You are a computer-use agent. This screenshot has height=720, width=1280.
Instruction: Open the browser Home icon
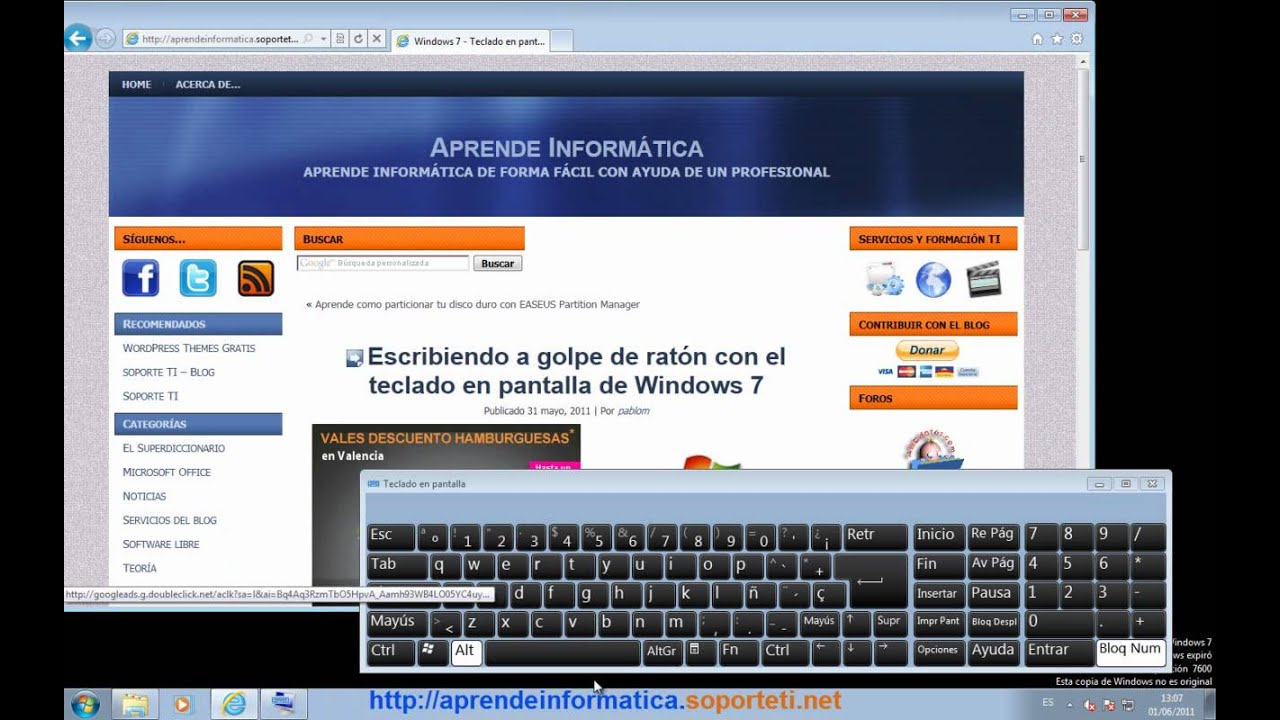[x=1037, y=39]
